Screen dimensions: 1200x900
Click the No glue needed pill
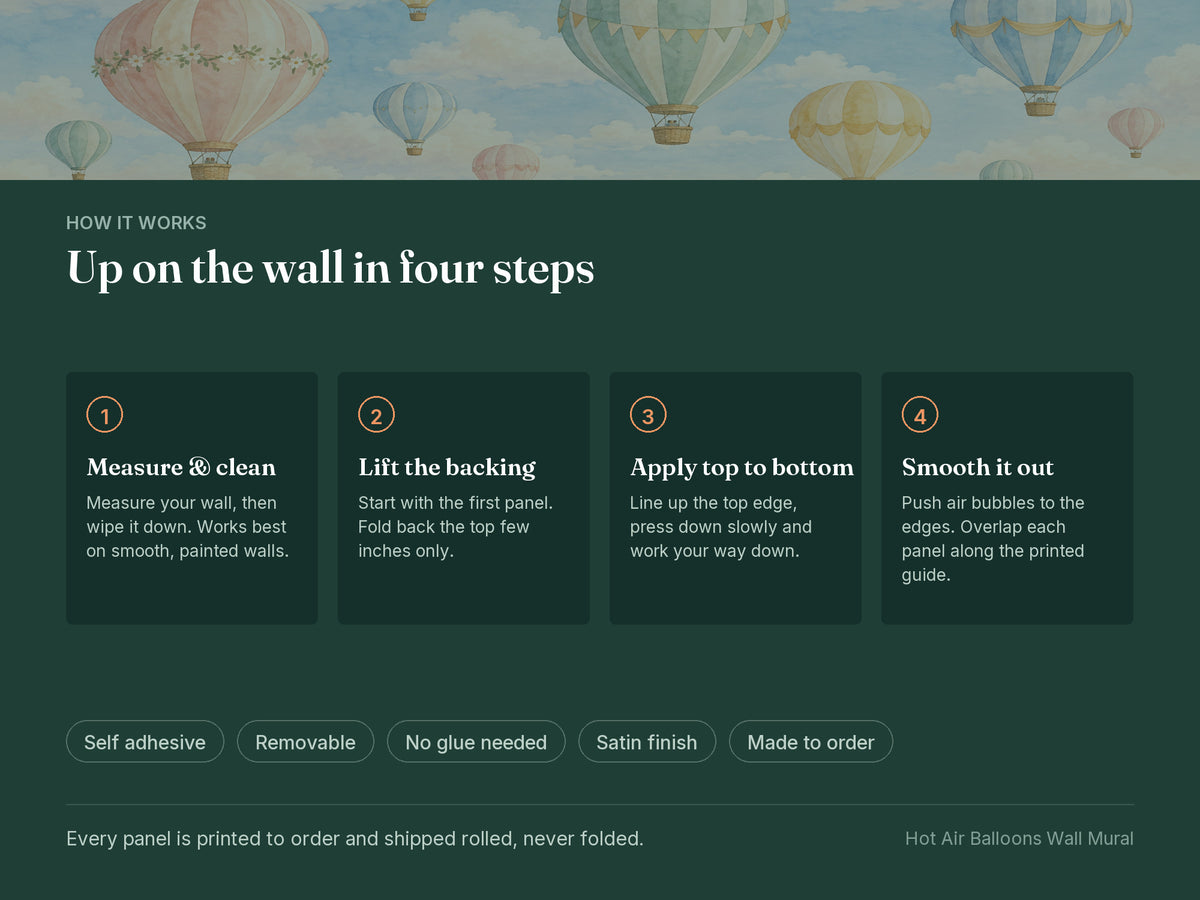pos(476,742)
